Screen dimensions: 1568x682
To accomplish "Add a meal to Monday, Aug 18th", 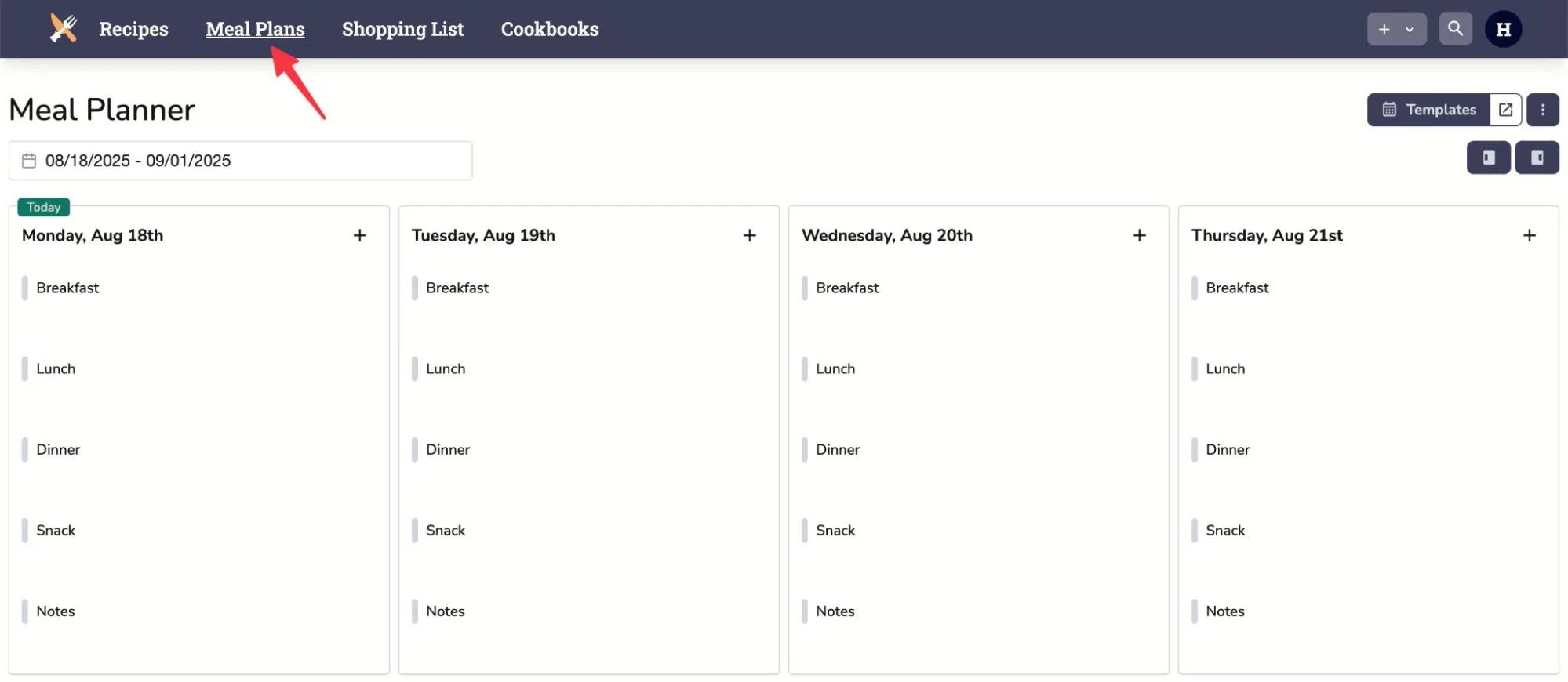I will click(x=360, y=234).
